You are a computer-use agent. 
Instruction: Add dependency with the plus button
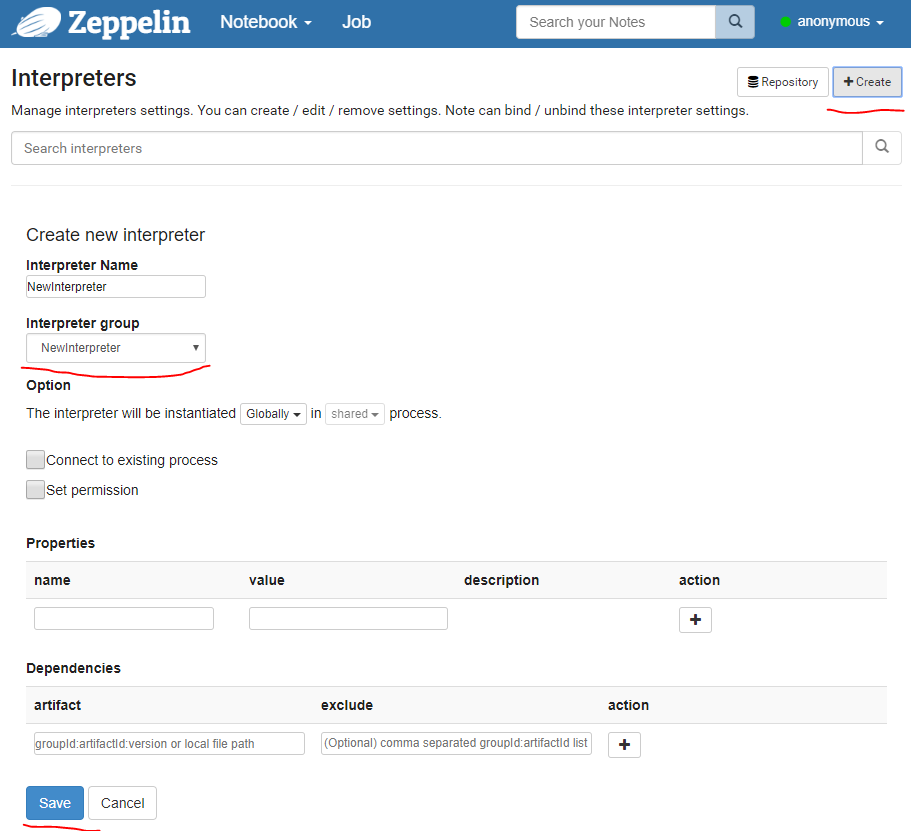click(x=624, y=745)
